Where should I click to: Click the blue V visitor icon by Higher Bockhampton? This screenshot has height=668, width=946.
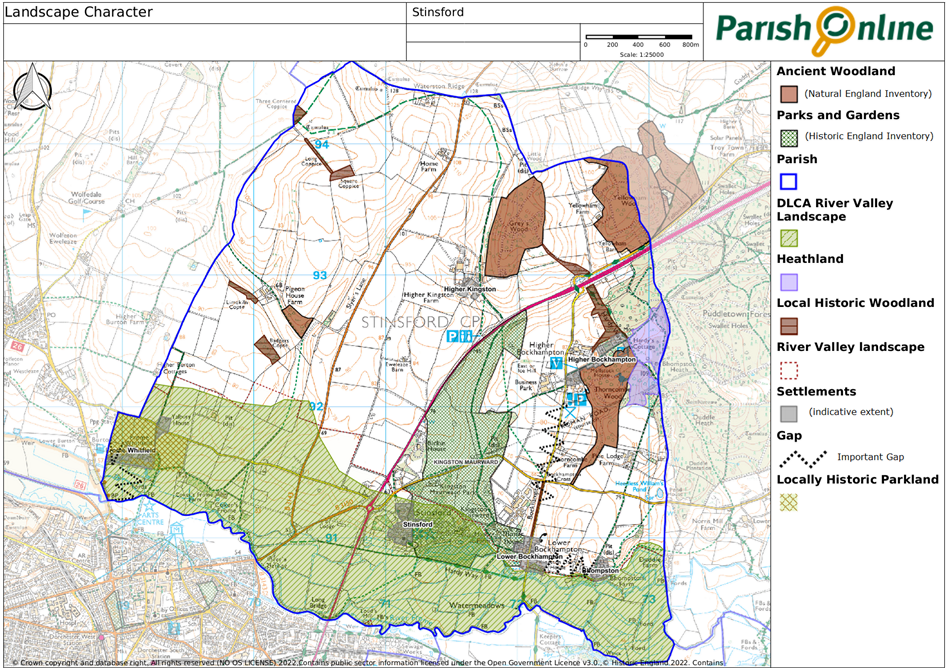click(557, 363)
